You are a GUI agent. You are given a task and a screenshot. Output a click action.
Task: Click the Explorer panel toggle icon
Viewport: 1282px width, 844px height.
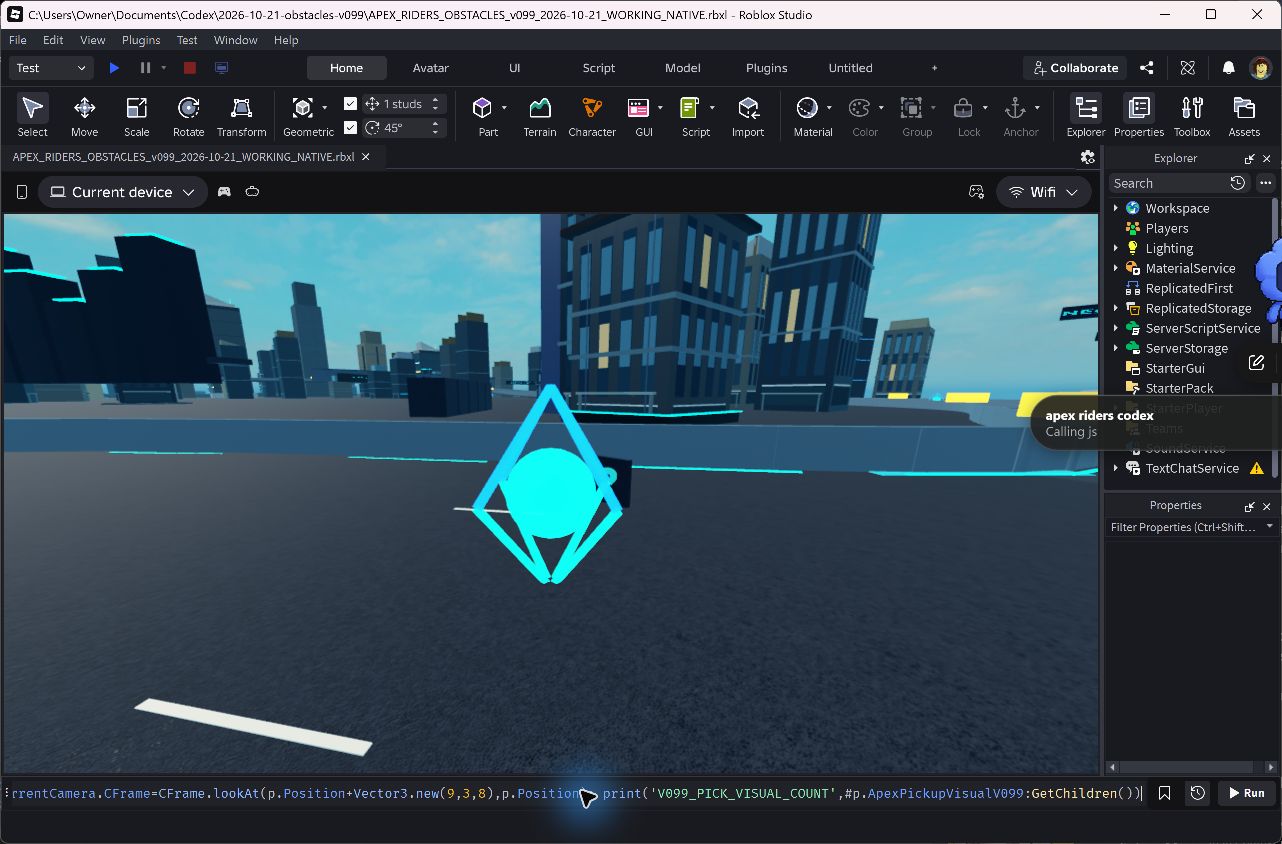click(1086, 108)
